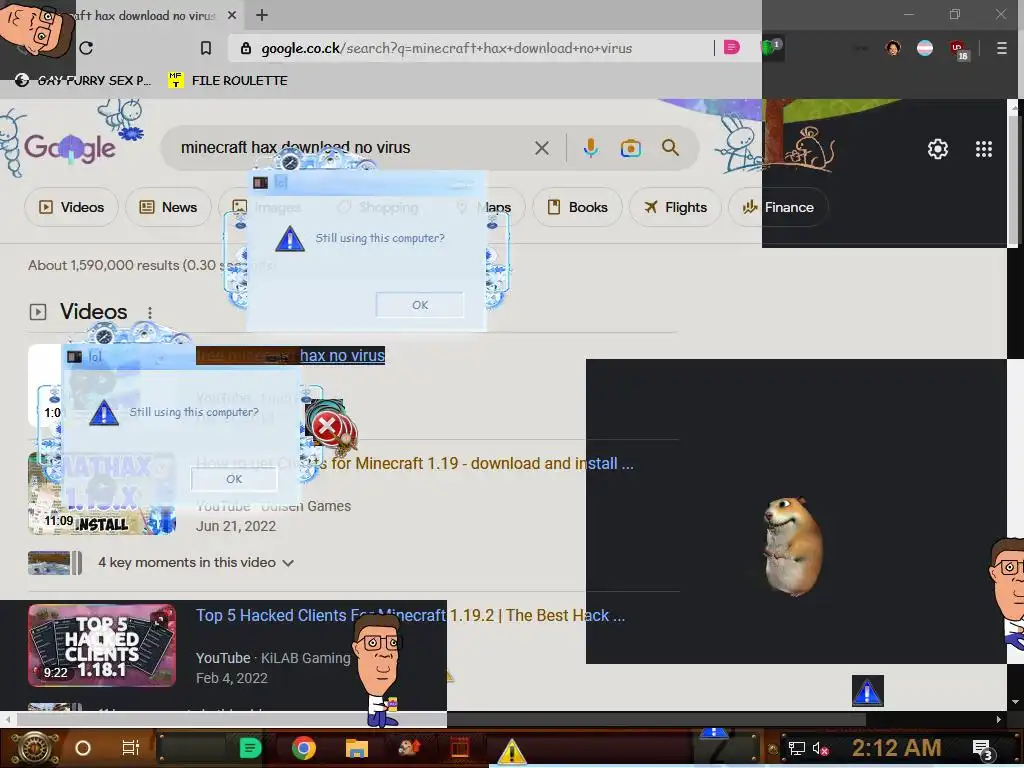Open a new browser tab

tap(262, 15)
